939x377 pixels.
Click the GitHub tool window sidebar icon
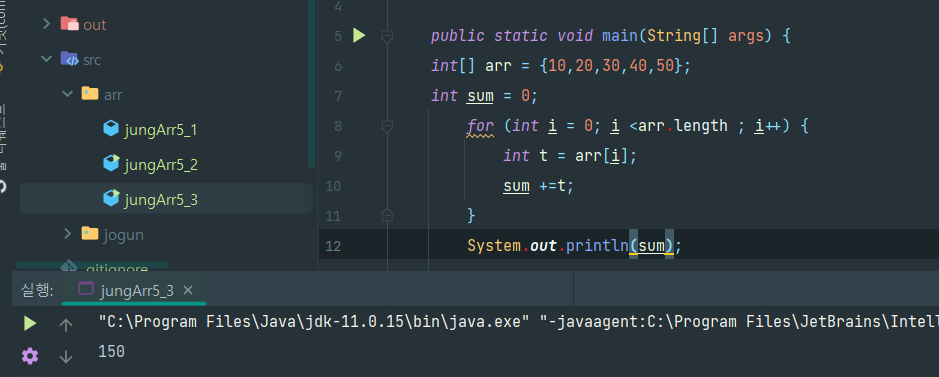3,186
